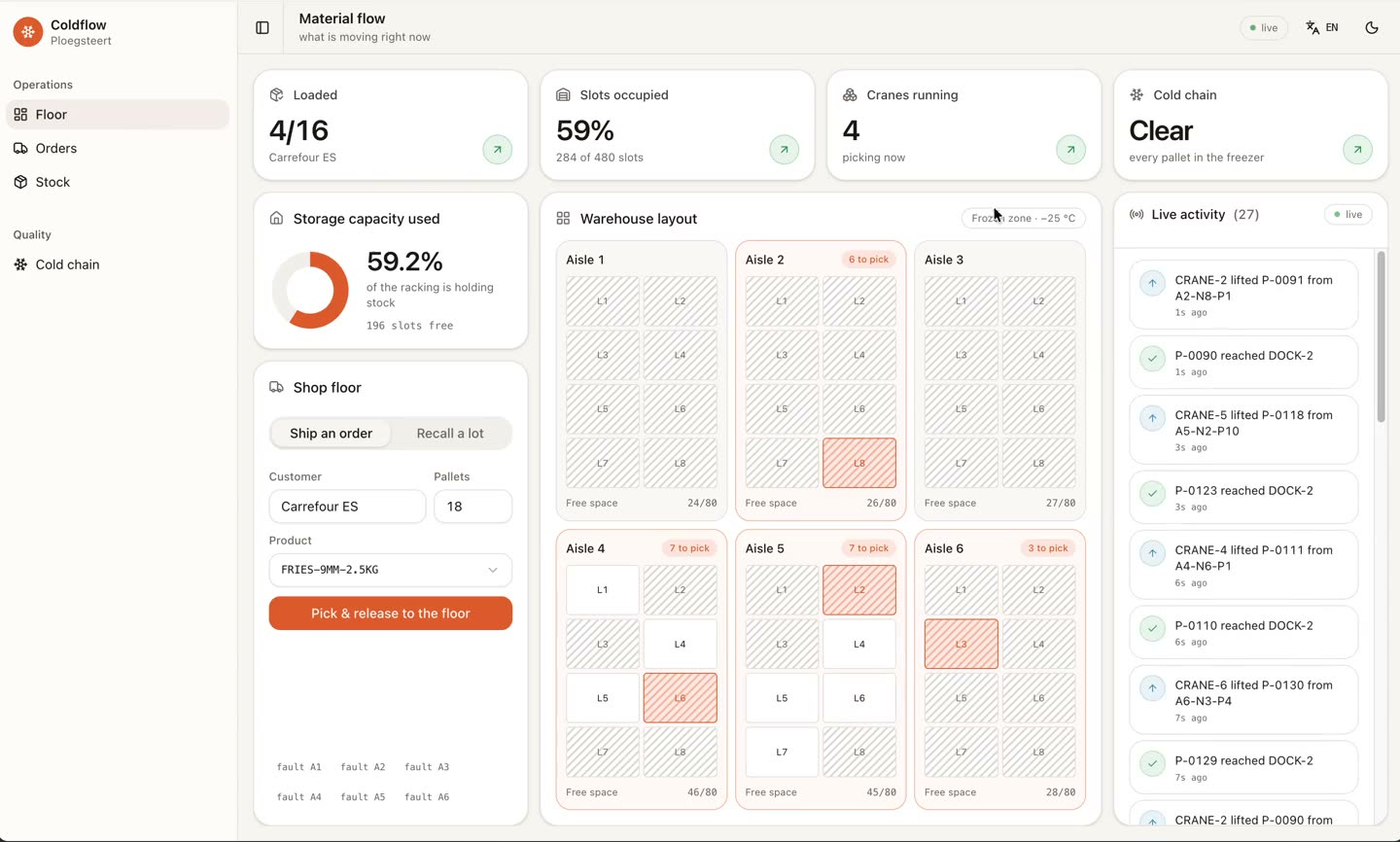Screen dimensions: 1400x842
Task: Click Pick & release to the floor
Action: pyautogui.click(x=391, y=614)
